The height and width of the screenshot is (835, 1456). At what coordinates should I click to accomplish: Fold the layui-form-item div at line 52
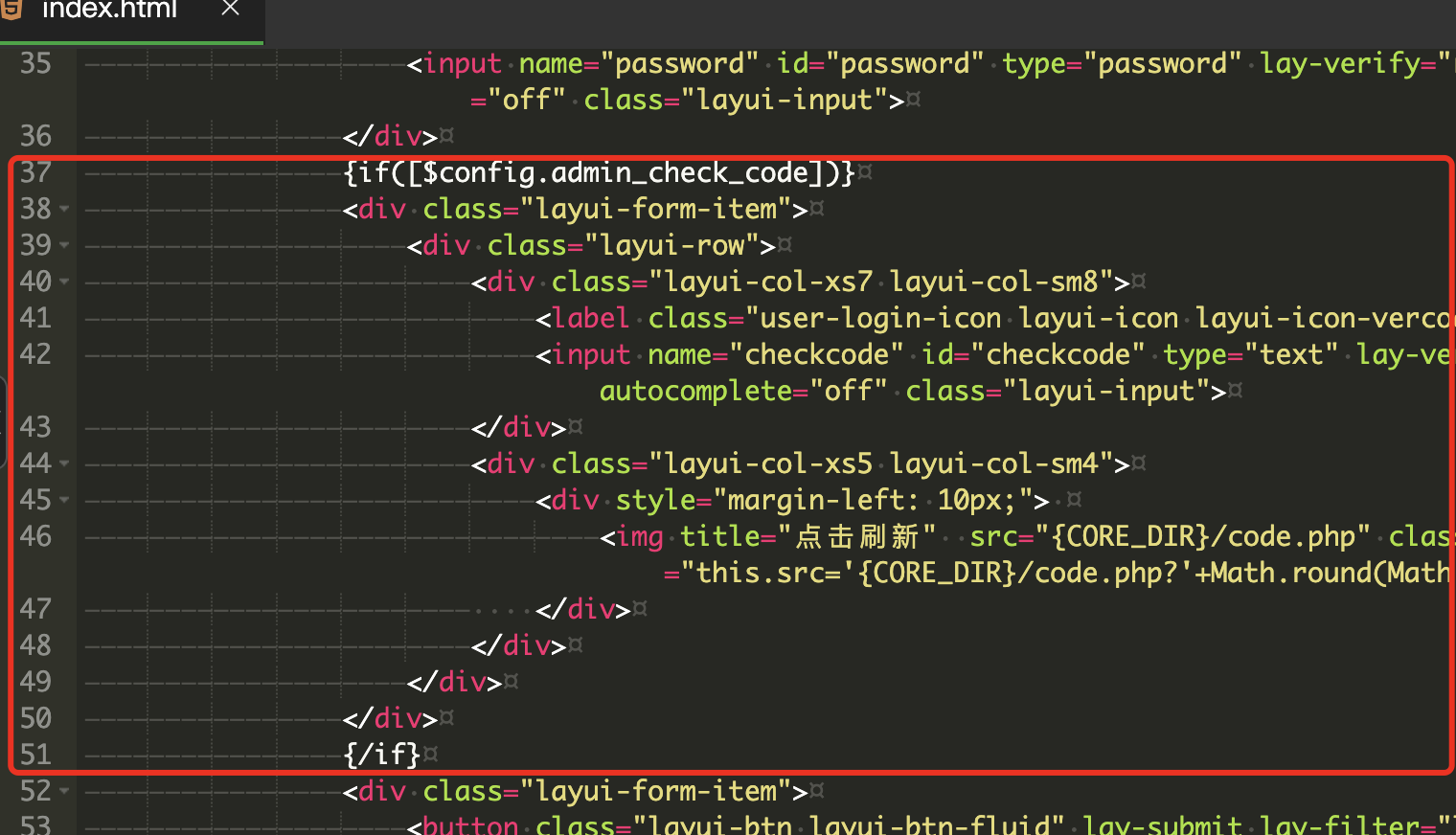point(64,791)
